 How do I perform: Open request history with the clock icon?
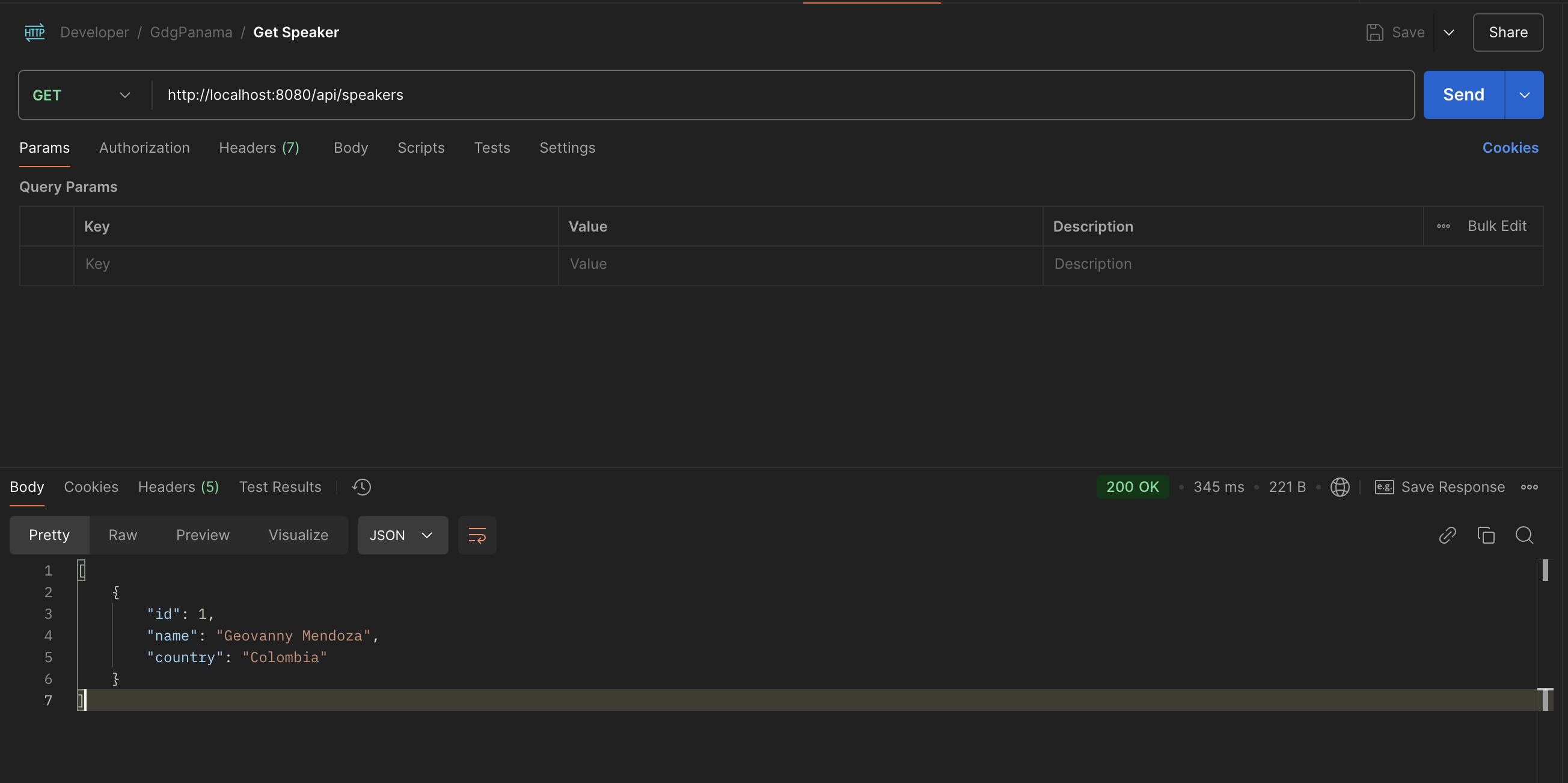tap(361, 487)
